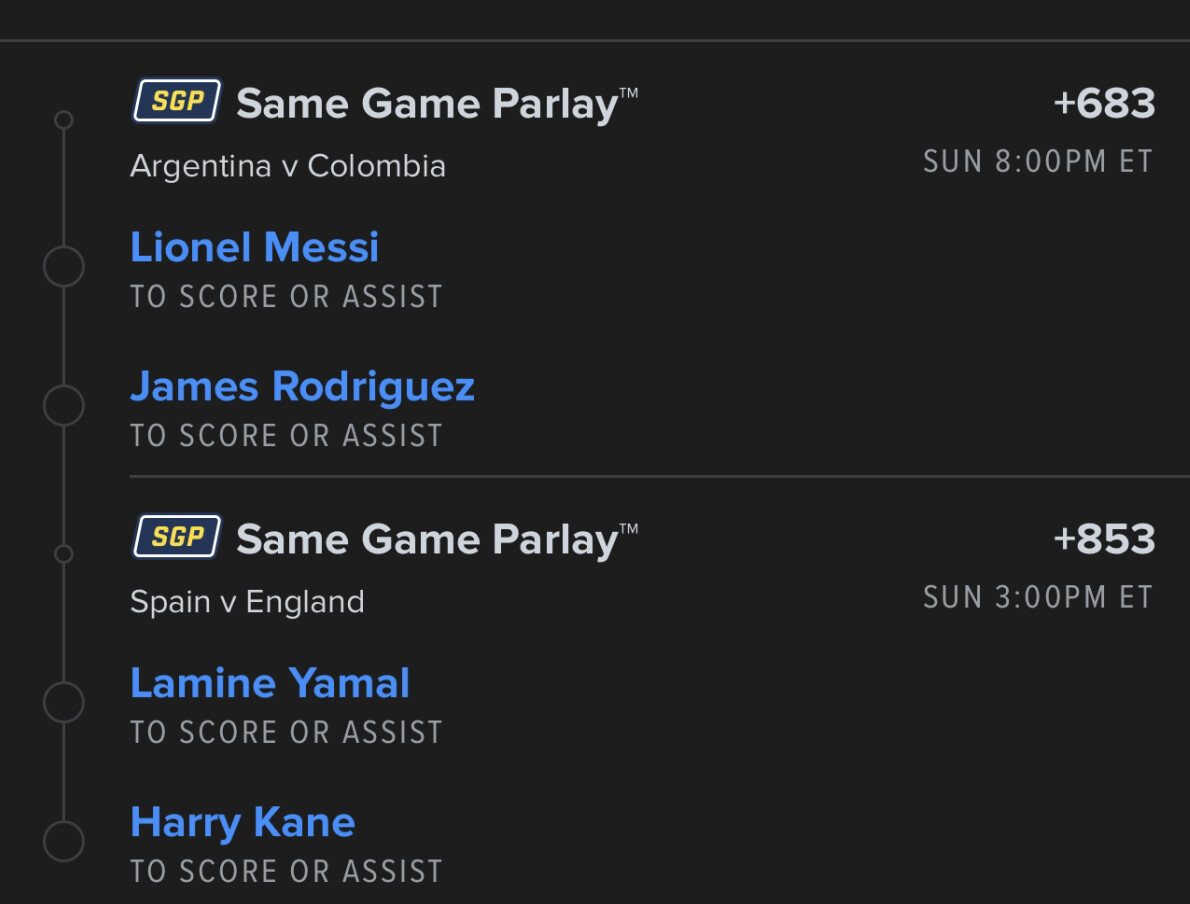Image resolution: width=1190 pixels, height=904 pixels.
Task: Click the small timeline dot next to the first Same Game Parlay
Action: coord(63,120)
